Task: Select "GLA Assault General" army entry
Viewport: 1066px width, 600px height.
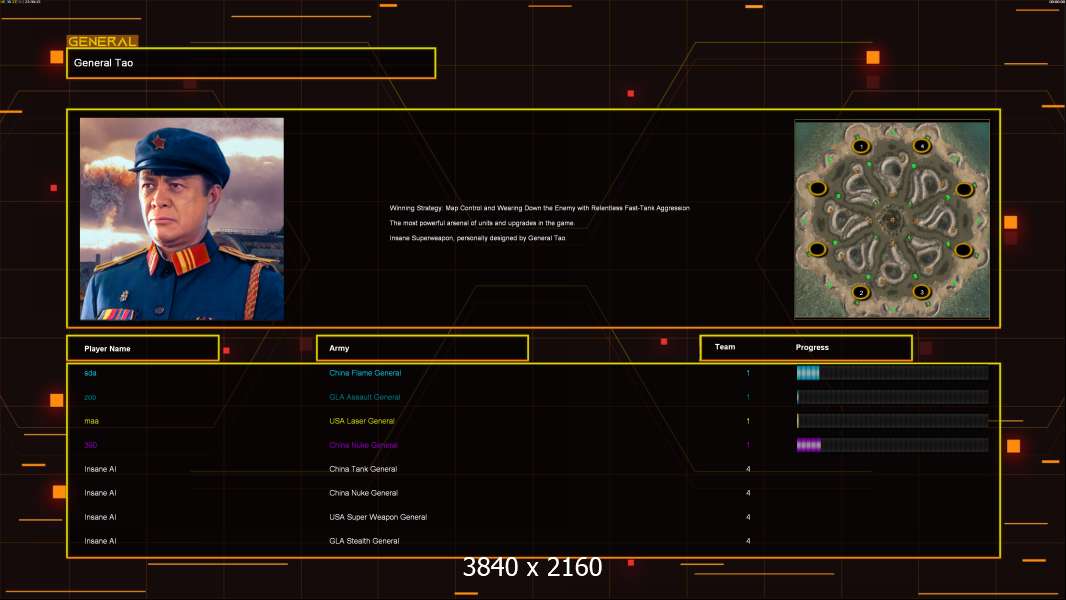Action: click(364, 398)
